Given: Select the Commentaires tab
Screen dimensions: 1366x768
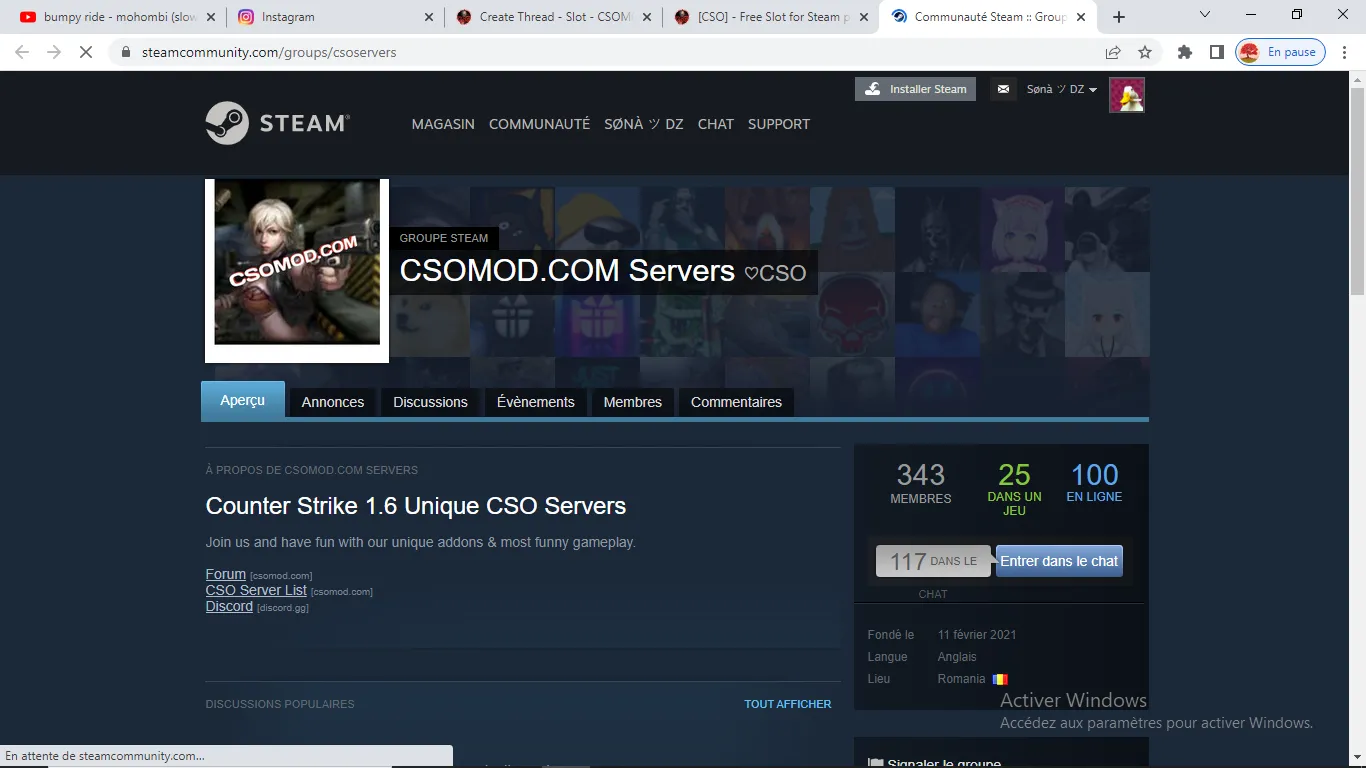Looking at the screenshot, I should (736, 402).
